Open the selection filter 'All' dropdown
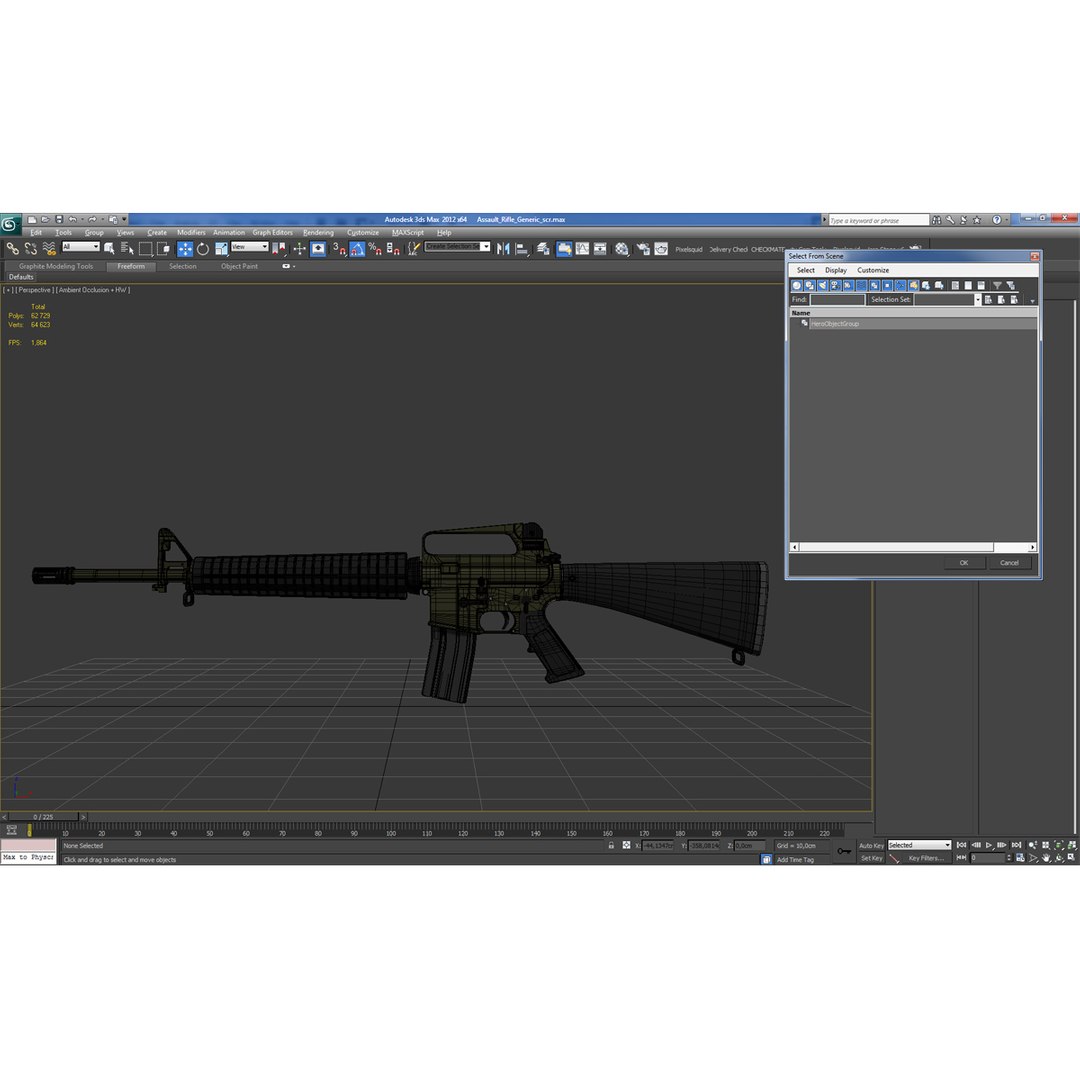 click(x=81, y=247)
